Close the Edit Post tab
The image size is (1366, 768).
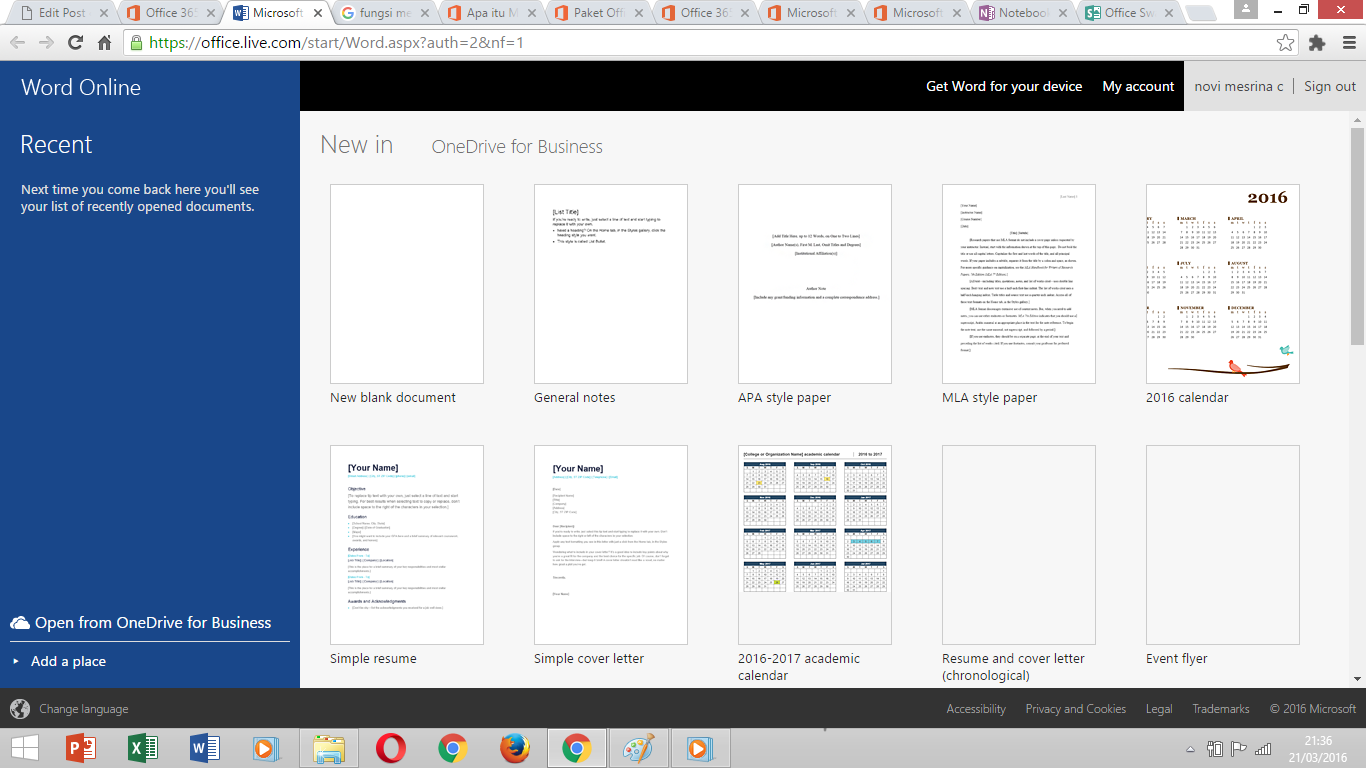[x=104, y=13]
